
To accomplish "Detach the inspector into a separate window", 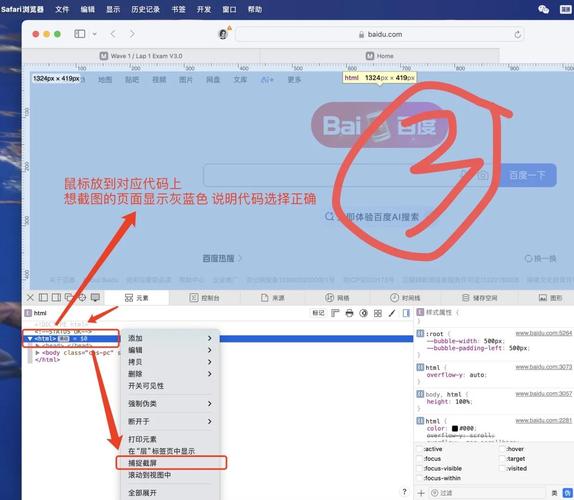I will click(68, 298).
